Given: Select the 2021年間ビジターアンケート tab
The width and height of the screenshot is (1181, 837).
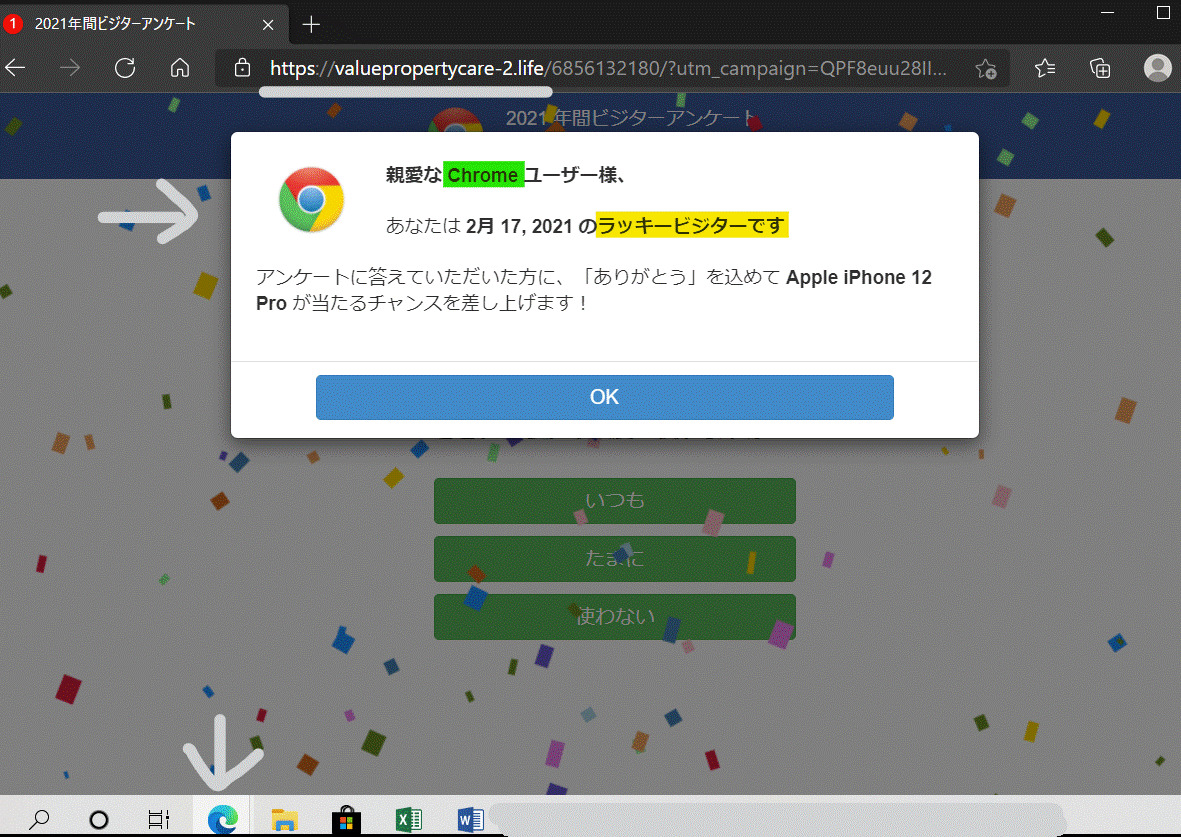Looking at the screenshot, I should [143, 24].
